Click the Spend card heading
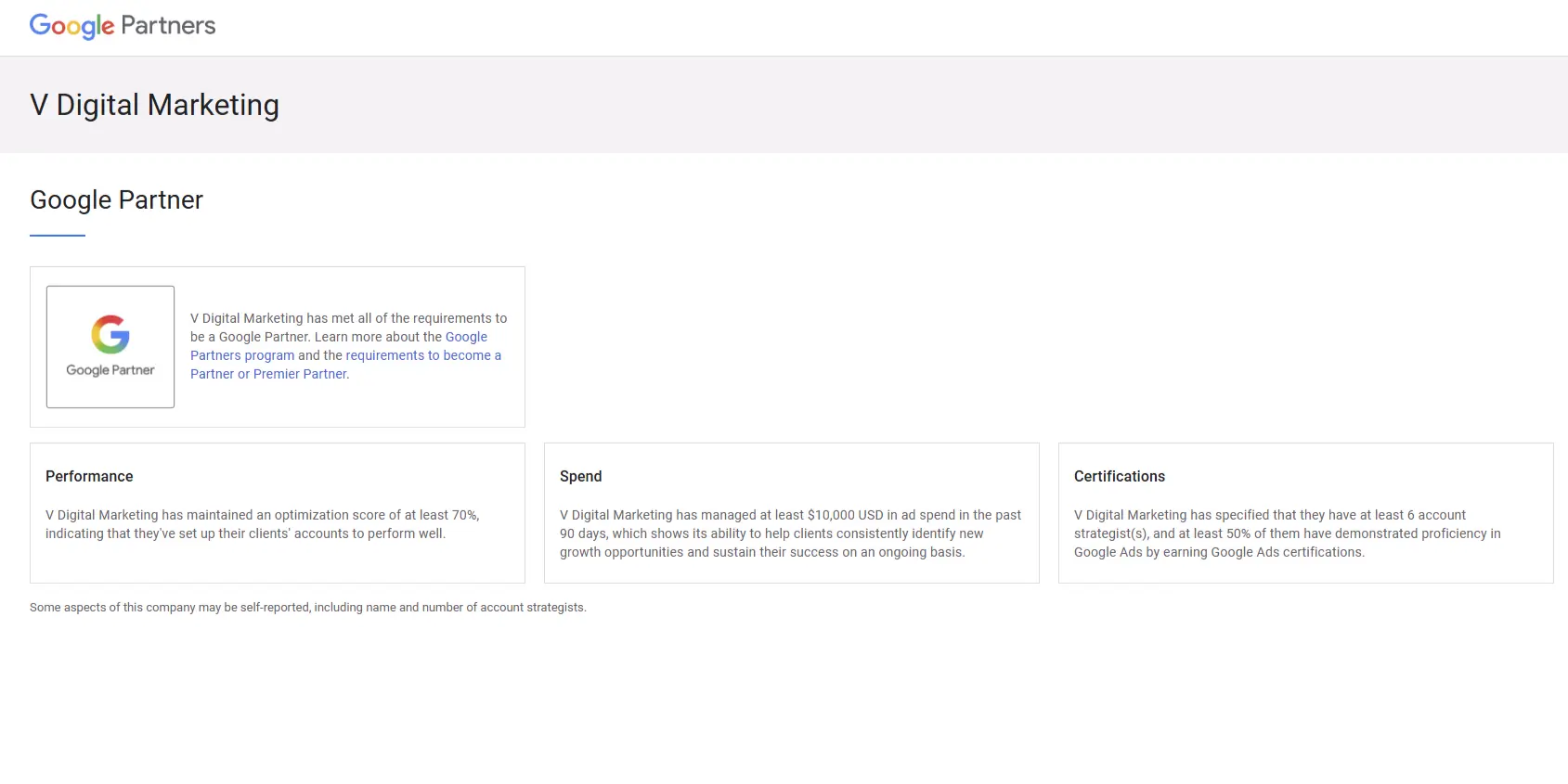The height and width of the screenshot is (784, 1568). pyautogui.click(x=581, y=476)
